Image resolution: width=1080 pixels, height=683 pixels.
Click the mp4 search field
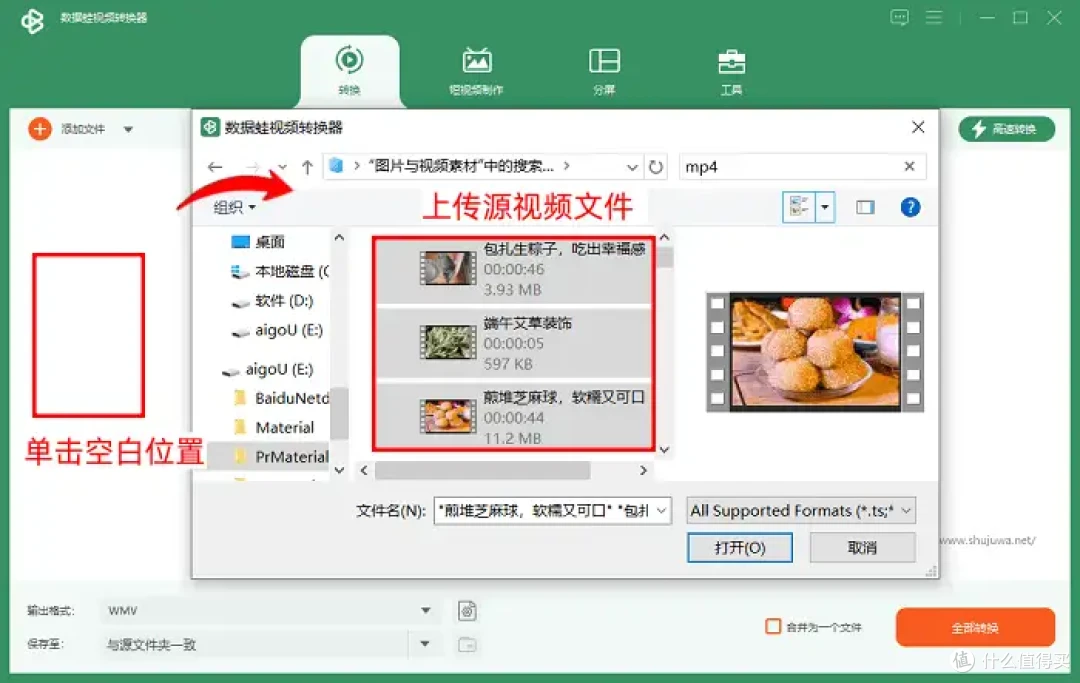point(791,167)
